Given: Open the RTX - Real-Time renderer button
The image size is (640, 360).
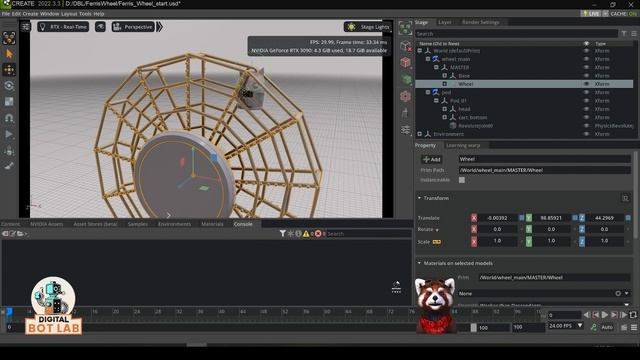Looking at the screenshot, I should click(63, 27).
